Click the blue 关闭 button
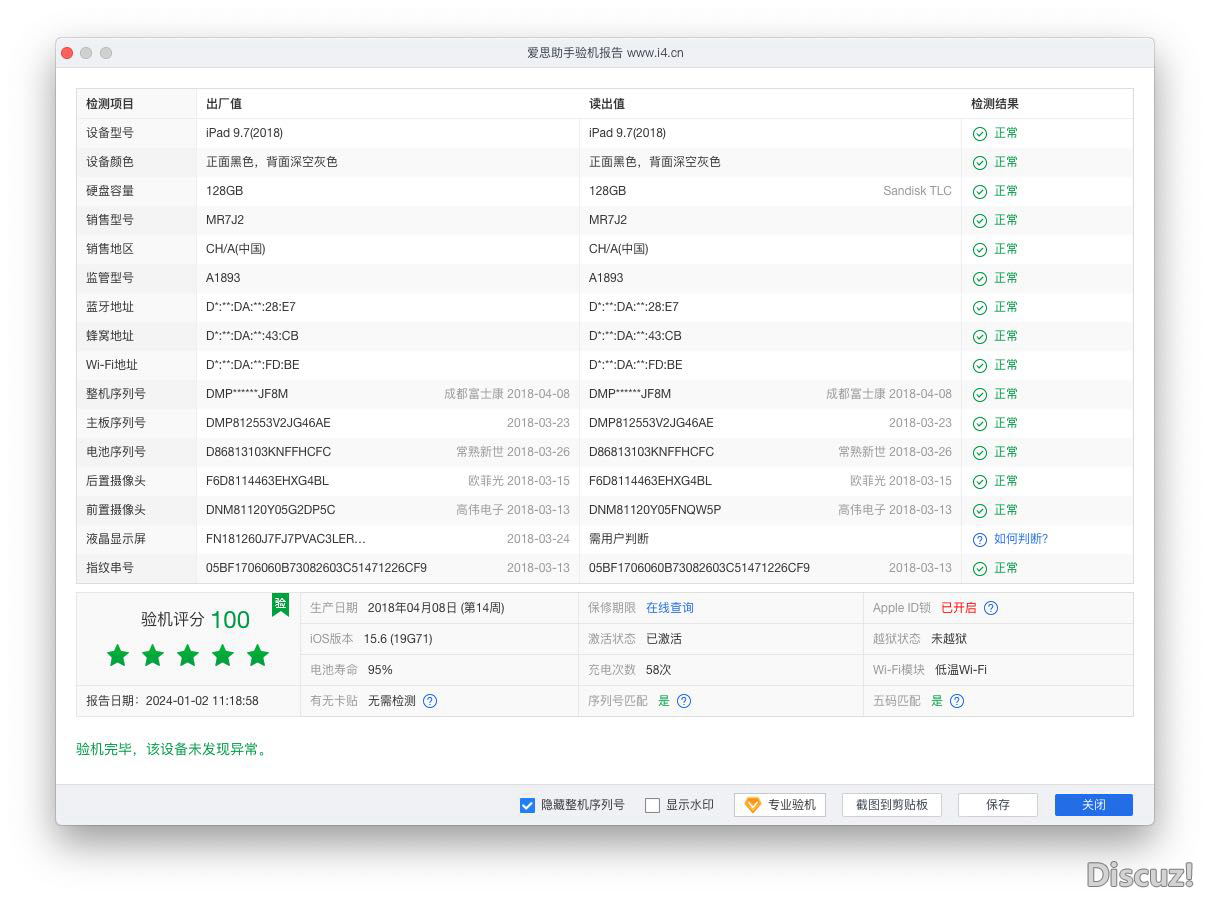 click(x=1094, y=805)
